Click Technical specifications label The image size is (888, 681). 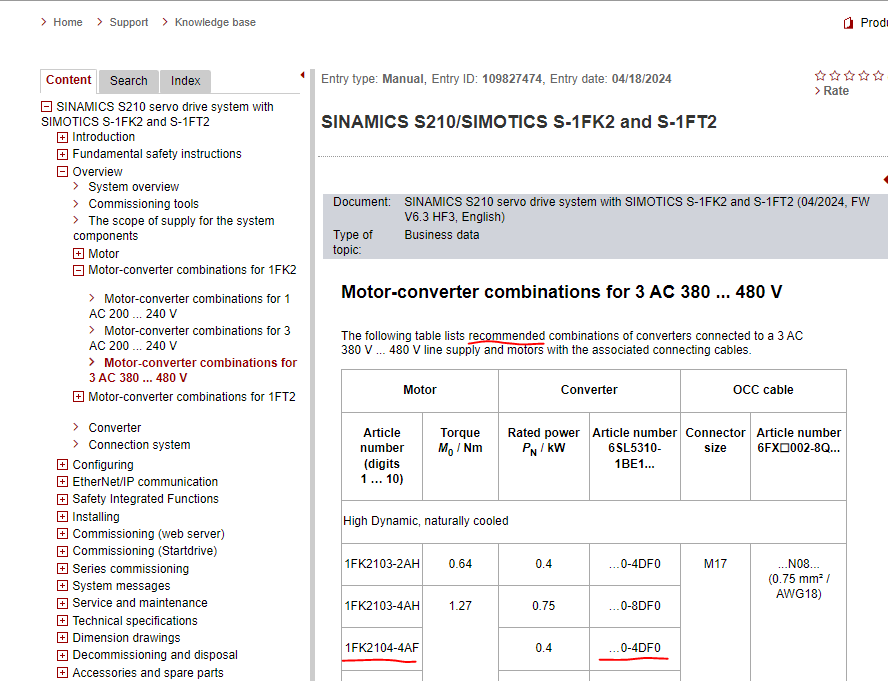135,620
